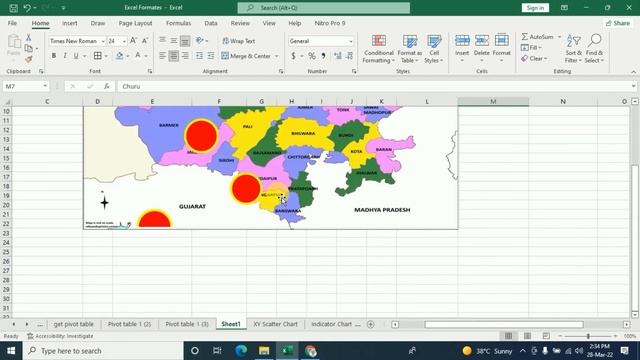Select Align Right icon
The image size is (640, 360).
coord(185,56)
